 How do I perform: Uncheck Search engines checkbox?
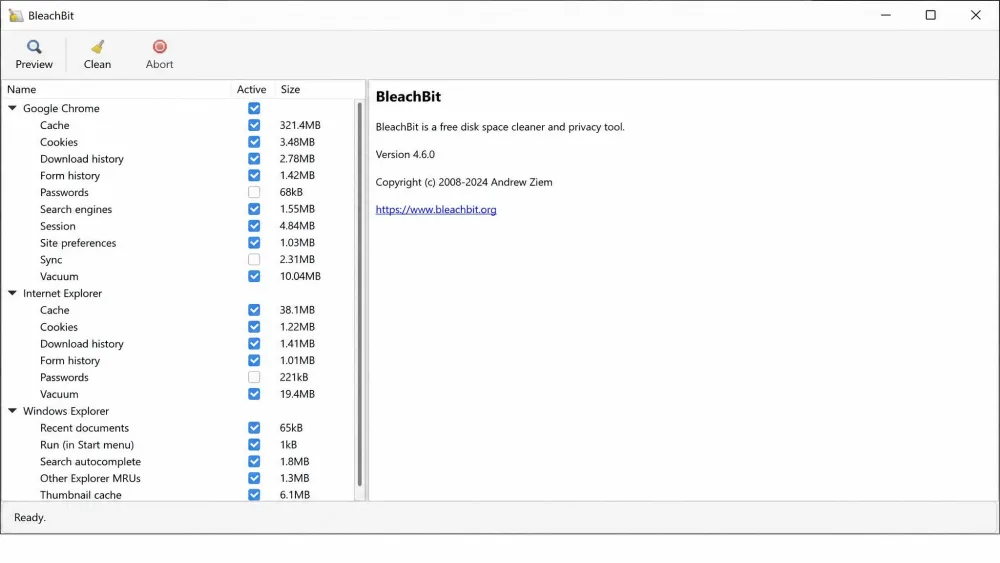(x=254, y=209)
